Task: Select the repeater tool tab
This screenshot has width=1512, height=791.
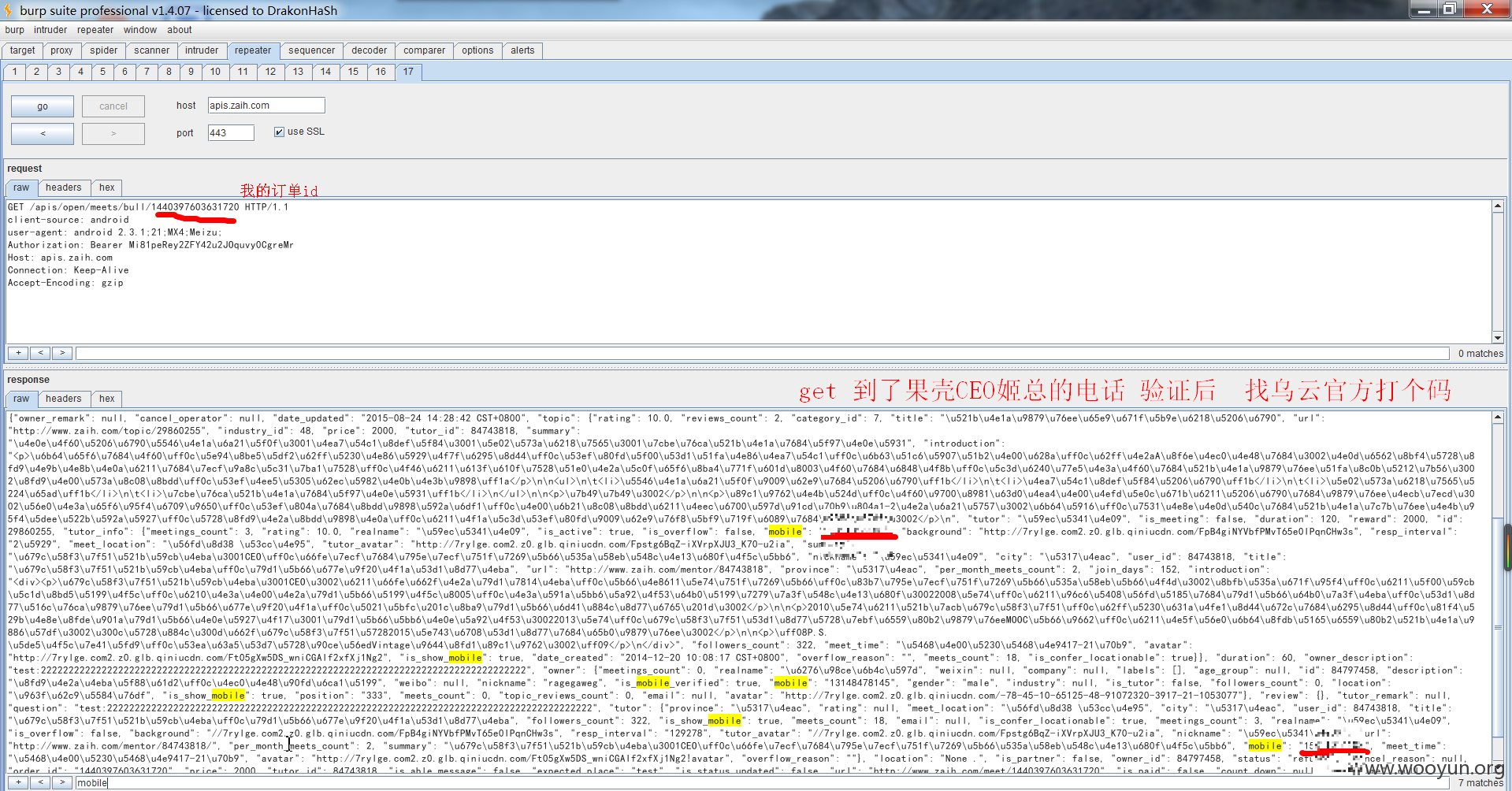Action: click(x=253, y=50)
